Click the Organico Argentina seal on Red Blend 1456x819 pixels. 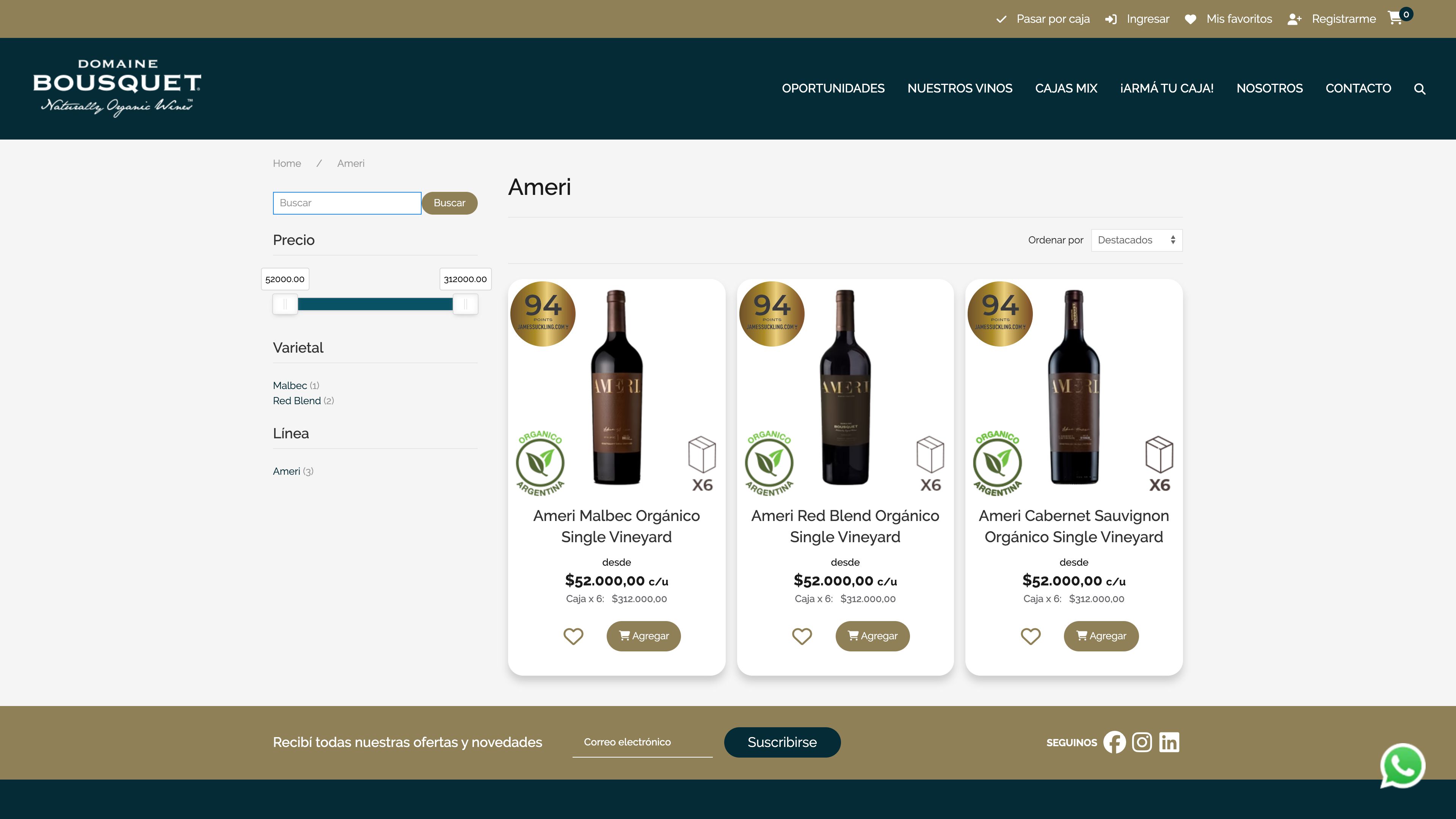[769, 463]
